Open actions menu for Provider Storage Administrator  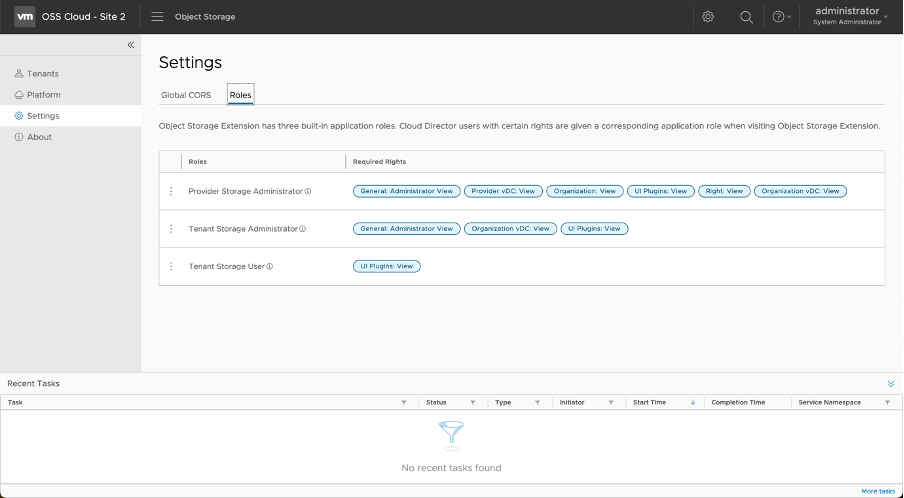(171, 191)
